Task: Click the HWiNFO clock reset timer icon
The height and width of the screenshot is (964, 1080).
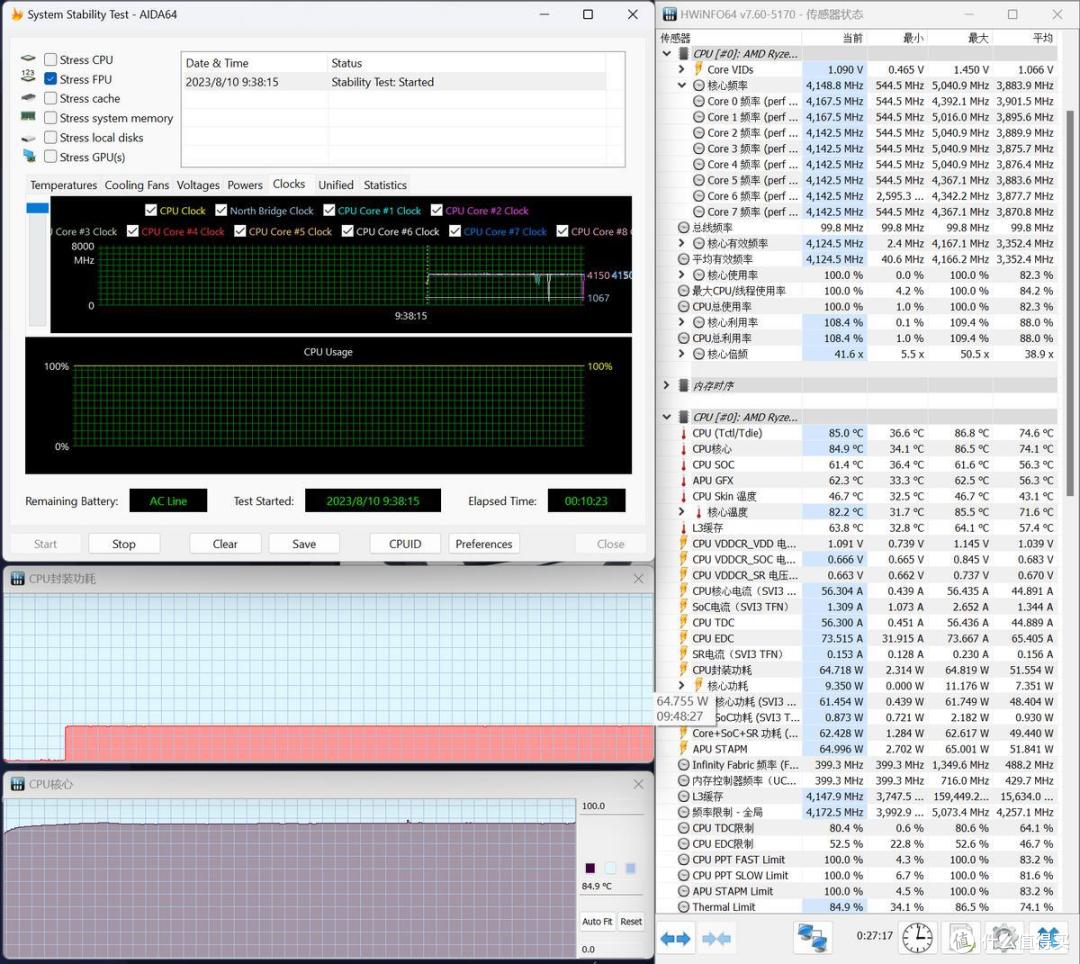Action: [917, 938]
